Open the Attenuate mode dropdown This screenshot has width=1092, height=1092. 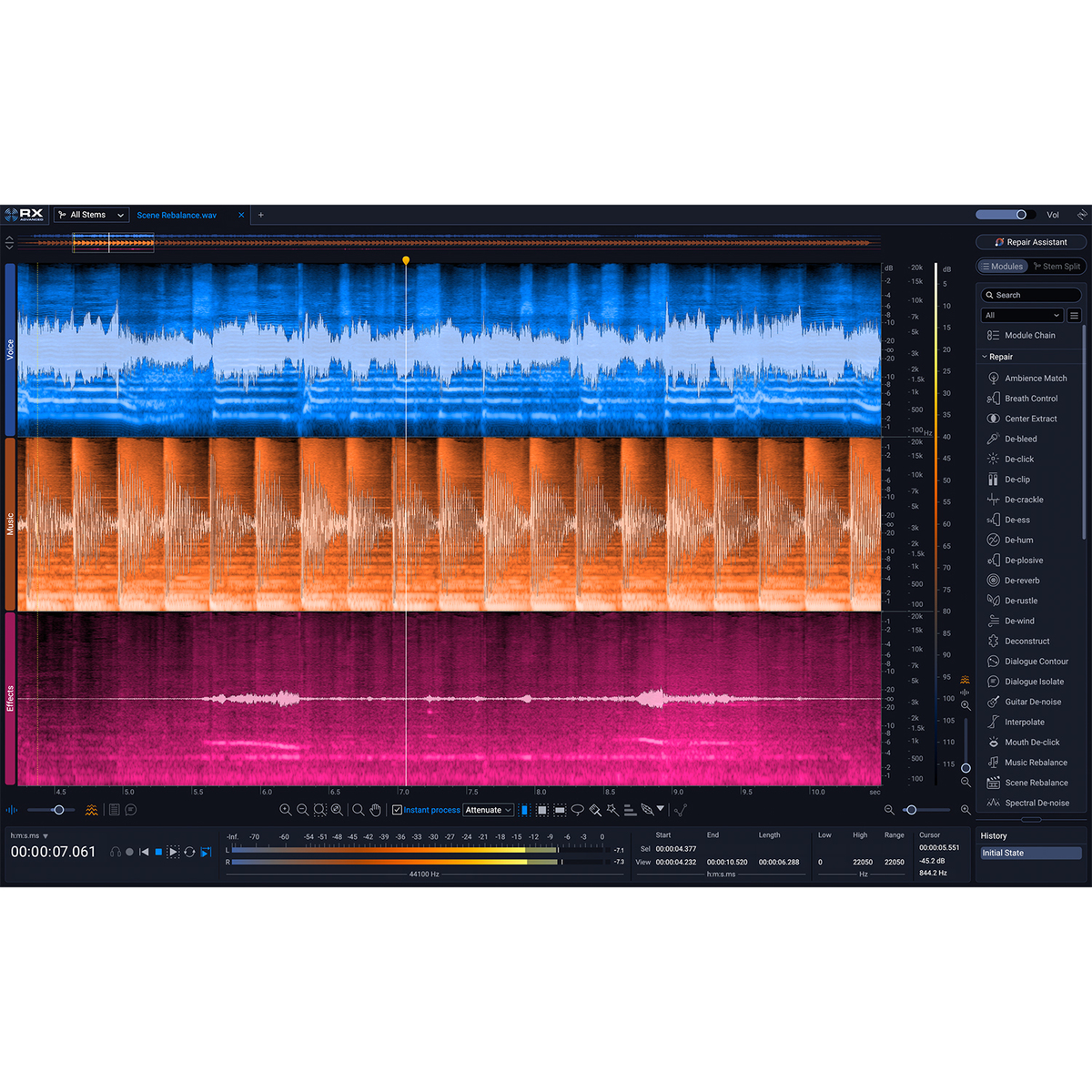click(x=489, y=810)
